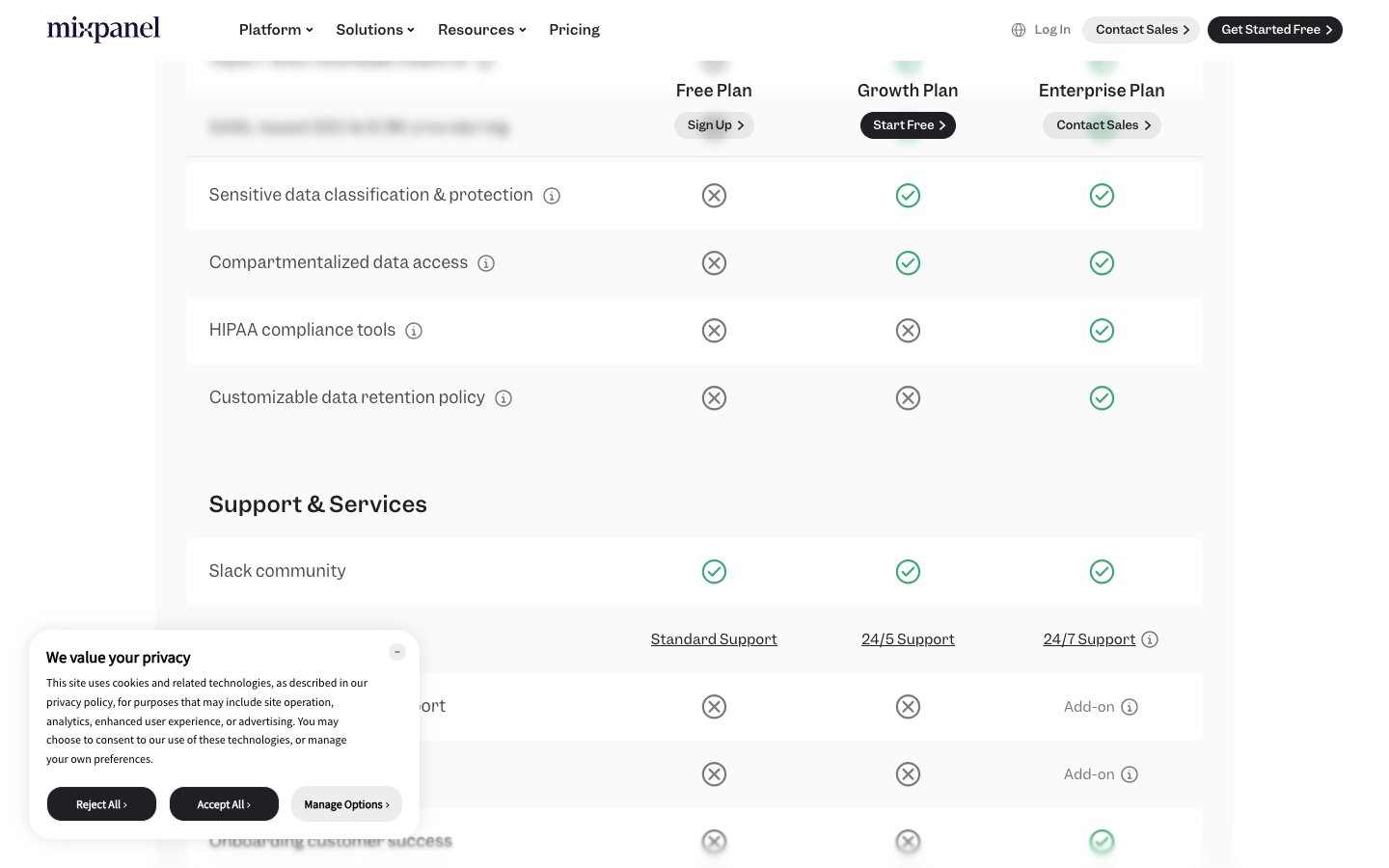Click info icon beside 24/7 Support
Image resolution: width=1389 pixels, height=868 pixels.
click(x=1150, y=639)
